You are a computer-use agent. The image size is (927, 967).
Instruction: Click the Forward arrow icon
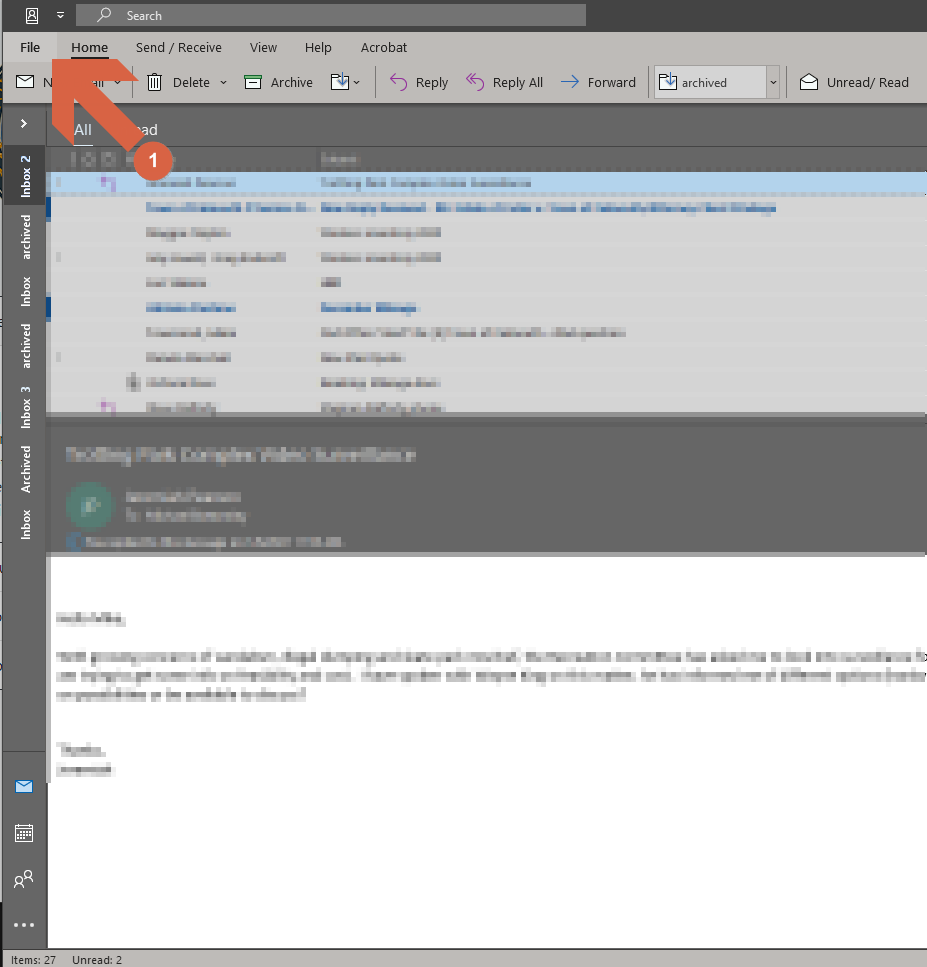570,82
